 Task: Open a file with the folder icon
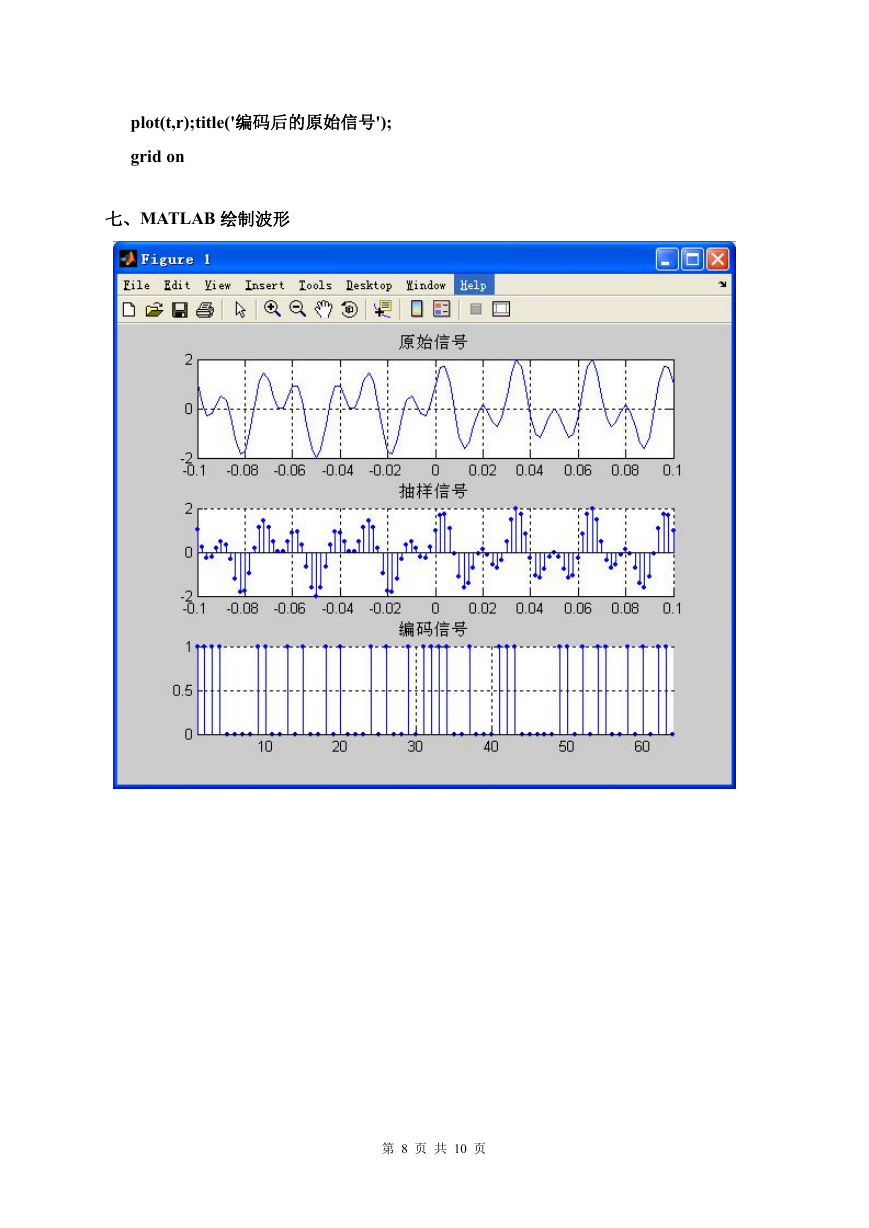(x=154, y=310)
